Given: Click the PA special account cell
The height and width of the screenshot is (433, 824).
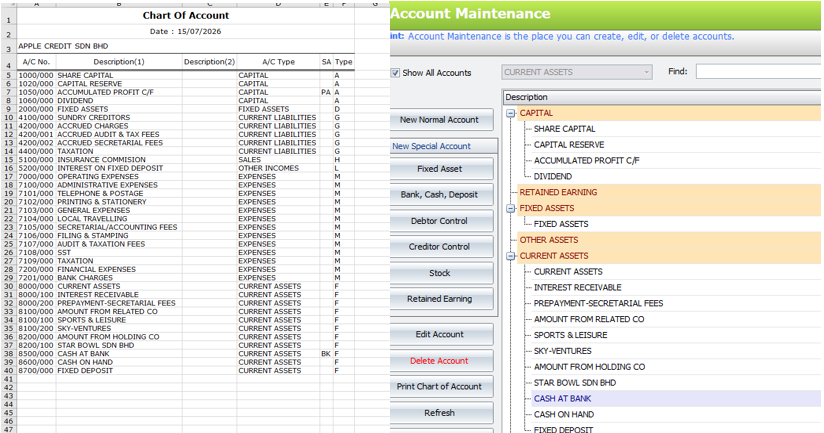Looking at the screenshot, I should [326, 92].
